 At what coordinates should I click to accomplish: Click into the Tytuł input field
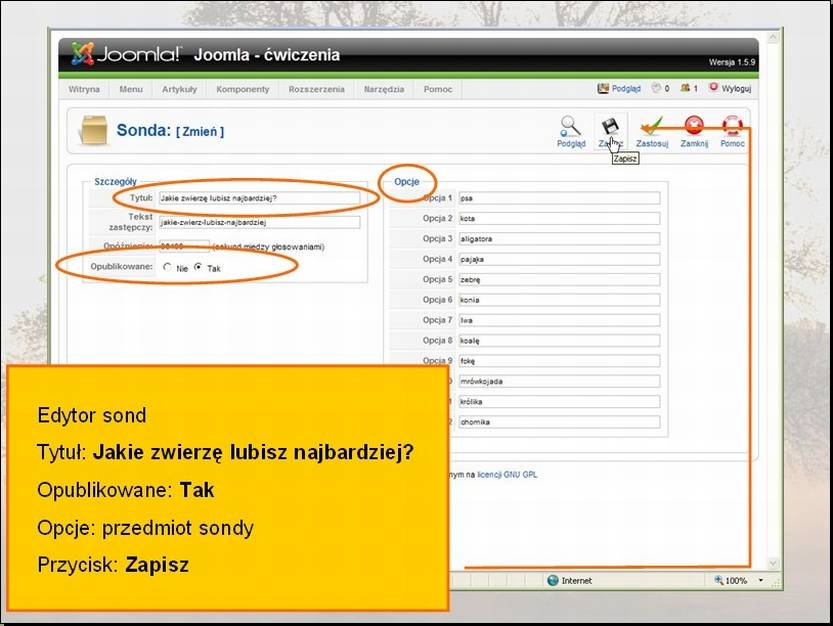[x=259, y=198]
